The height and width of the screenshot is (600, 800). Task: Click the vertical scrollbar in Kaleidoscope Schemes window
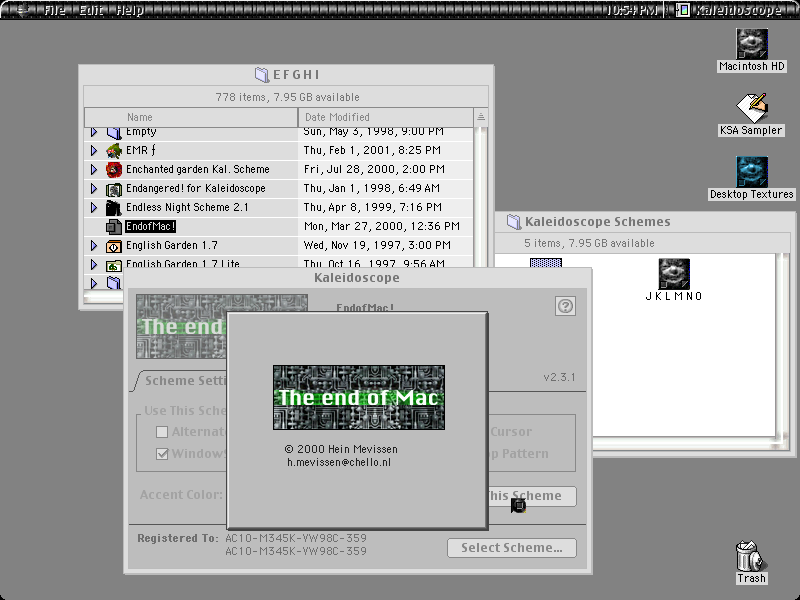782,347
